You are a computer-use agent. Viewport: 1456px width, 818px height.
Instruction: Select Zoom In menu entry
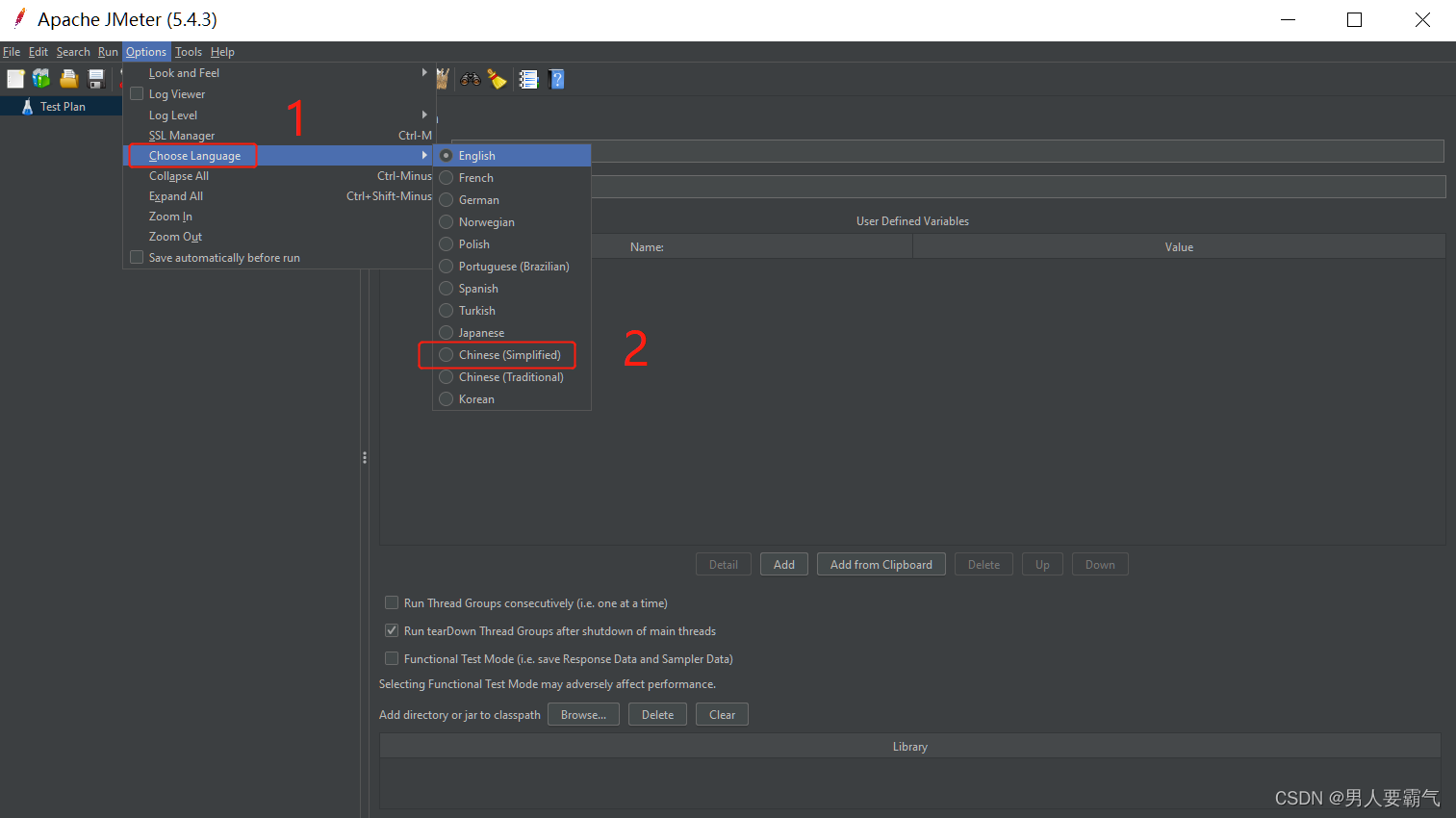tap(279, 217)
